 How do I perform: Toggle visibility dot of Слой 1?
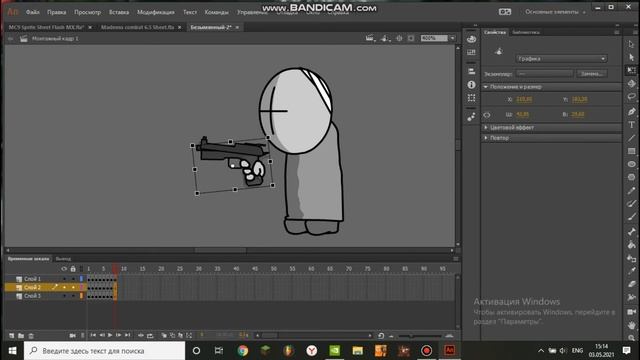(x=64, y=279)
